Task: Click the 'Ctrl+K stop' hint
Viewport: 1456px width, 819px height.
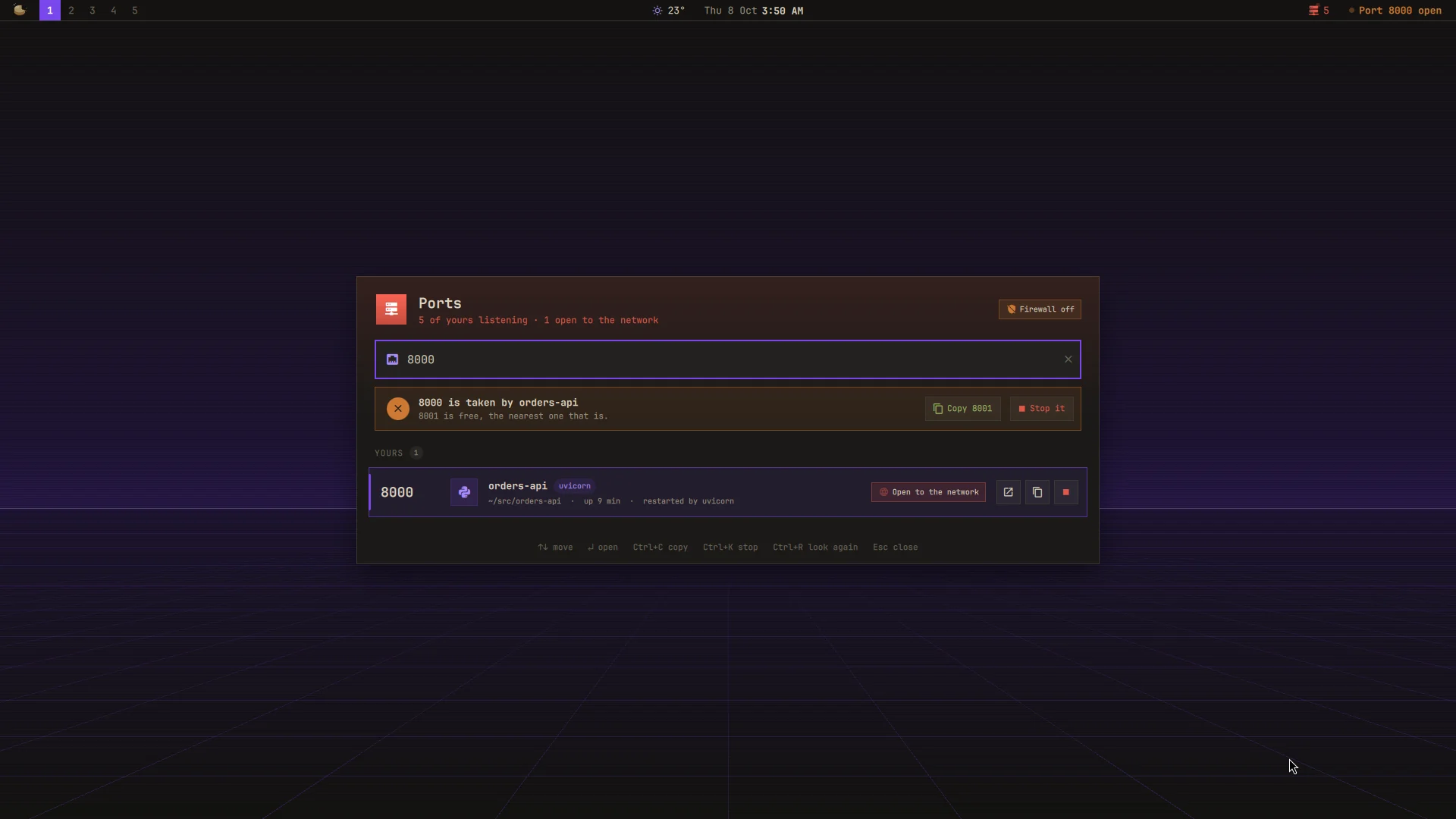Action: click(730, 548)
